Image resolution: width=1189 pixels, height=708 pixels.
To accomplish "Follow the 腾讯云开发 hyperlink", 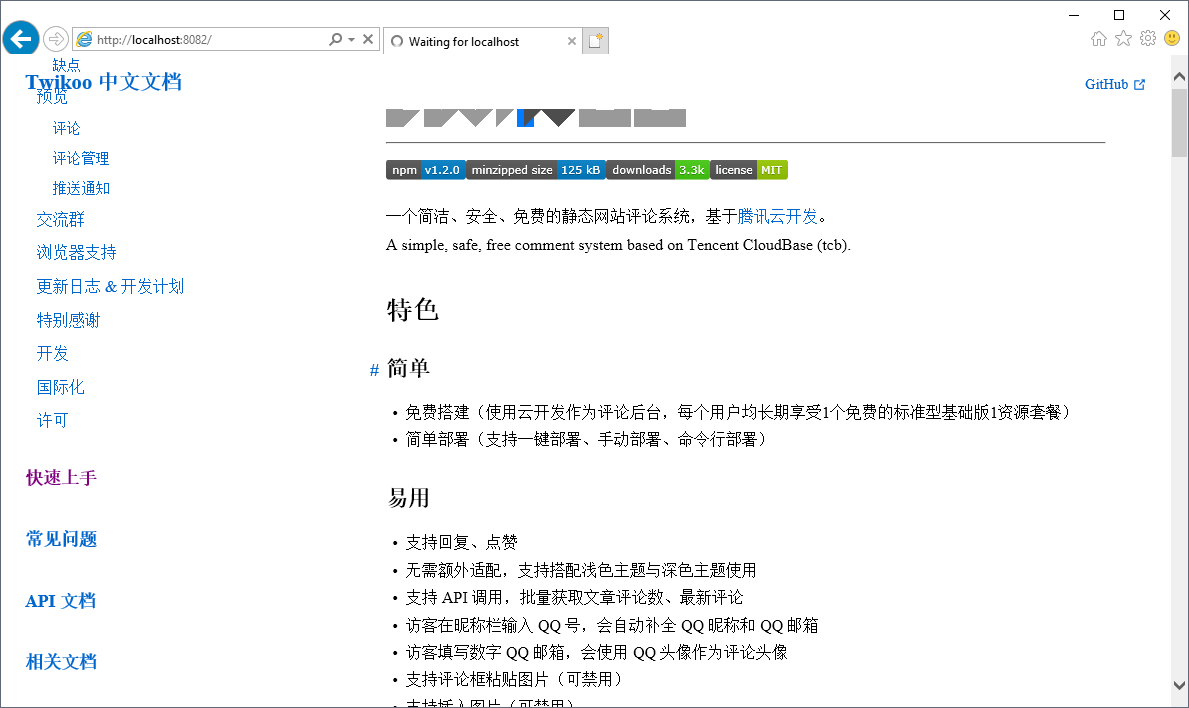I will (778, 217).
